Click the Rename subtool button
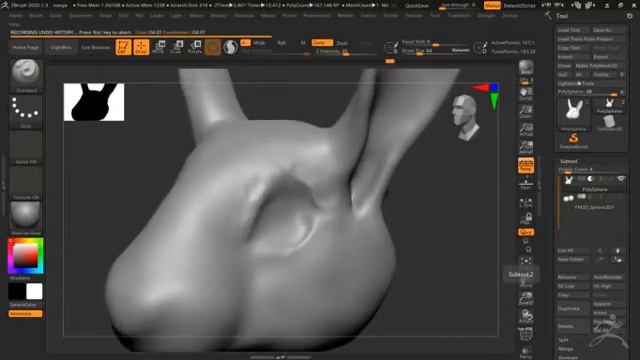The image size is (640, 360). click(x=573, y=277)
